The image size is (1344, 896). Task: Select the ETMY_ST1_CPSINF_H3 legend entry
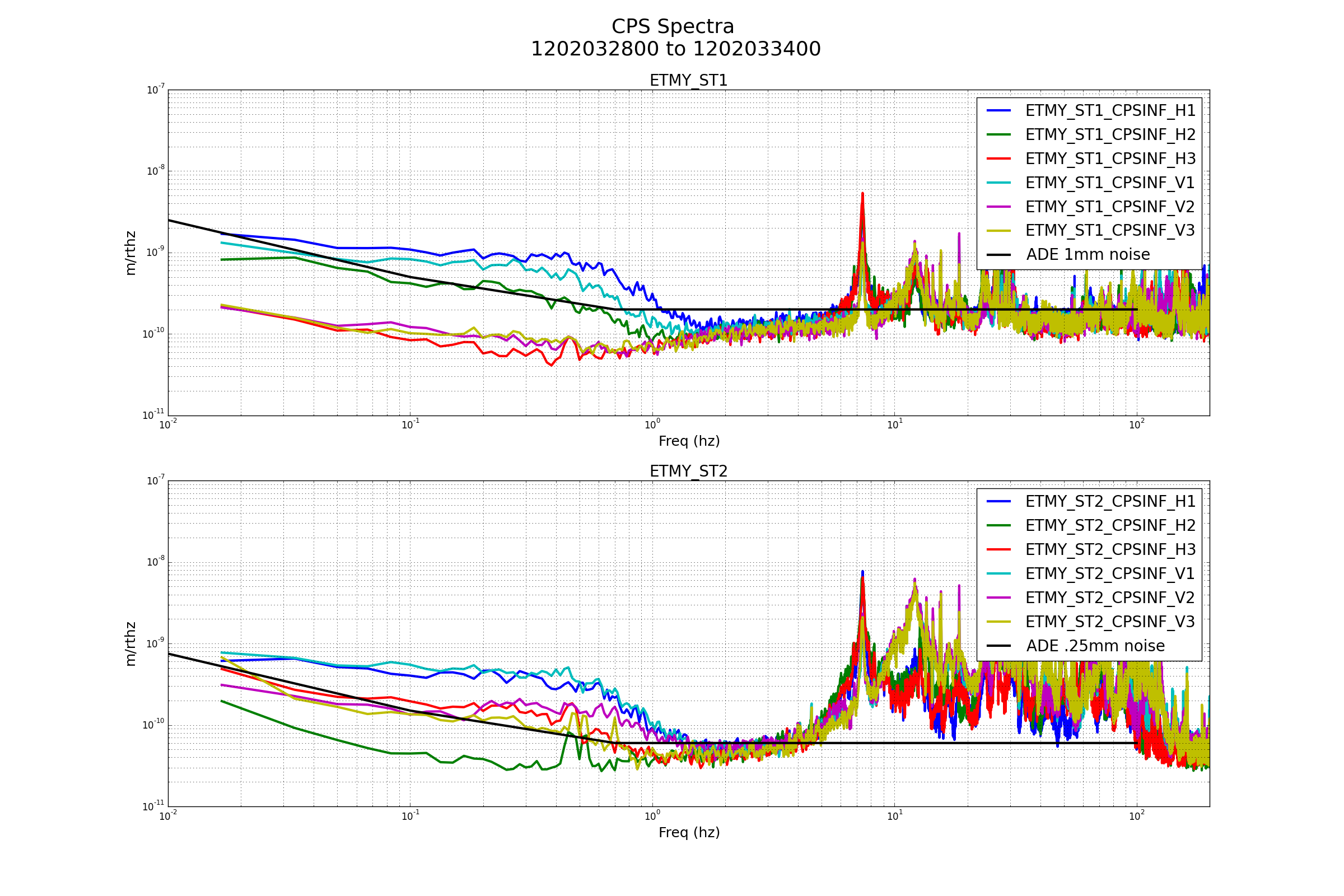1110,159
